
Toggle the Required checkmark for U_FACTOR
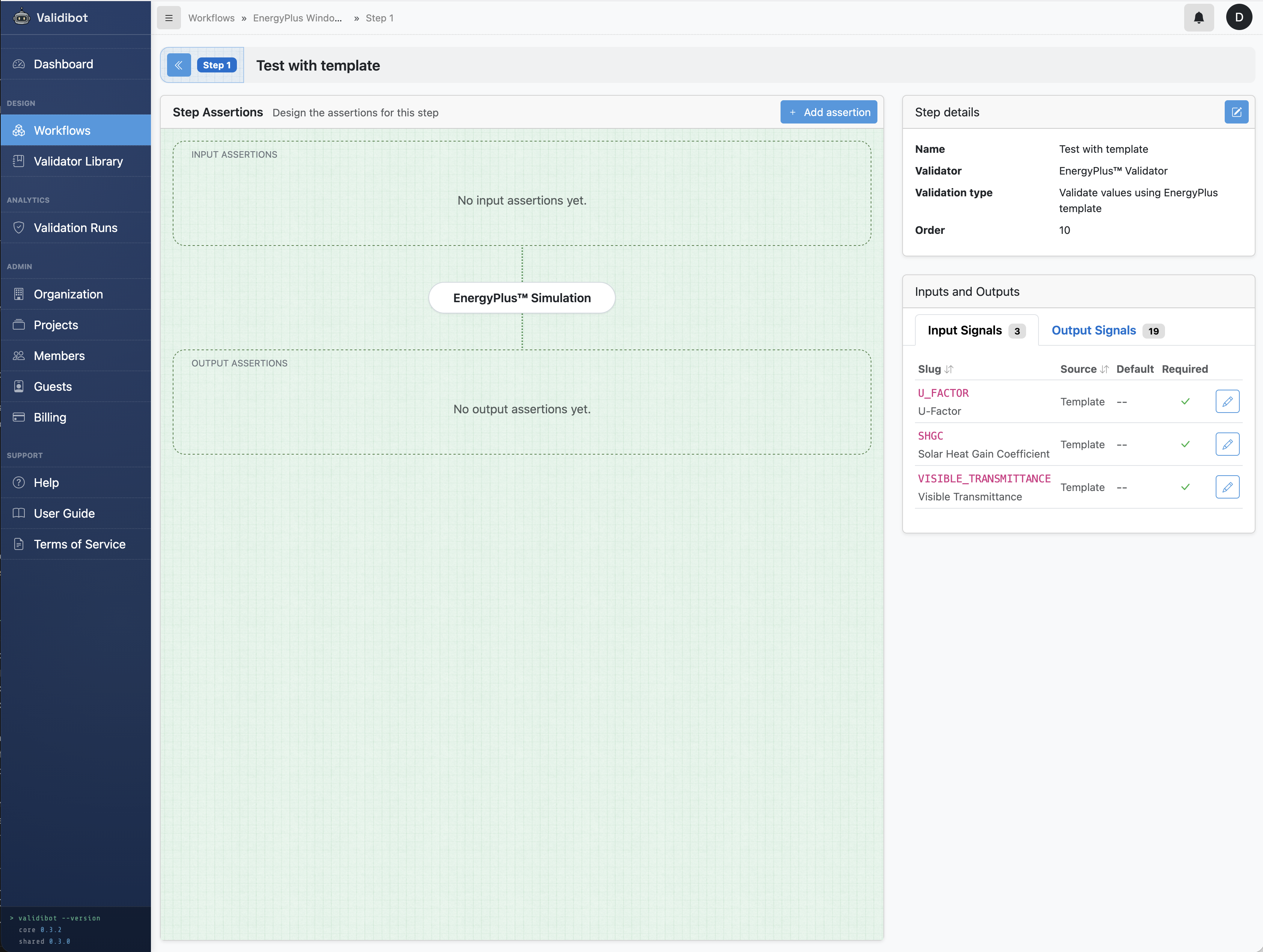1185,401
